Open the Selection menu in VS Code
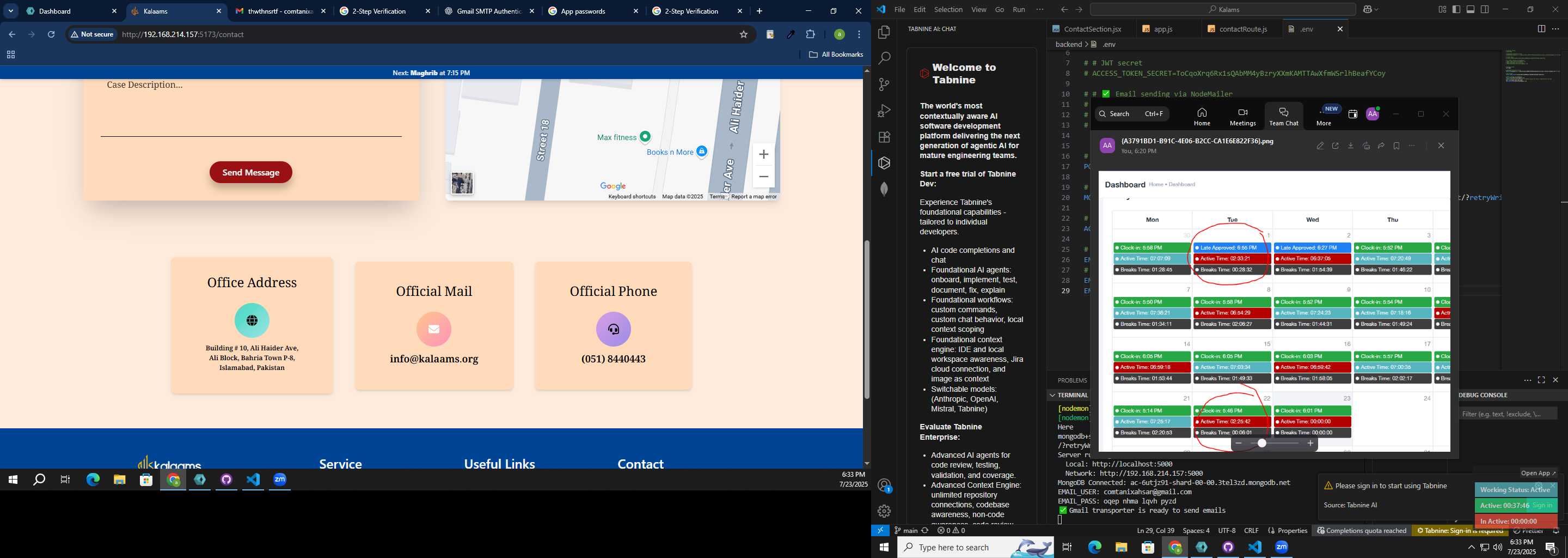The height and width of the screenshot is (558, 1568). (x=948, y=10)
